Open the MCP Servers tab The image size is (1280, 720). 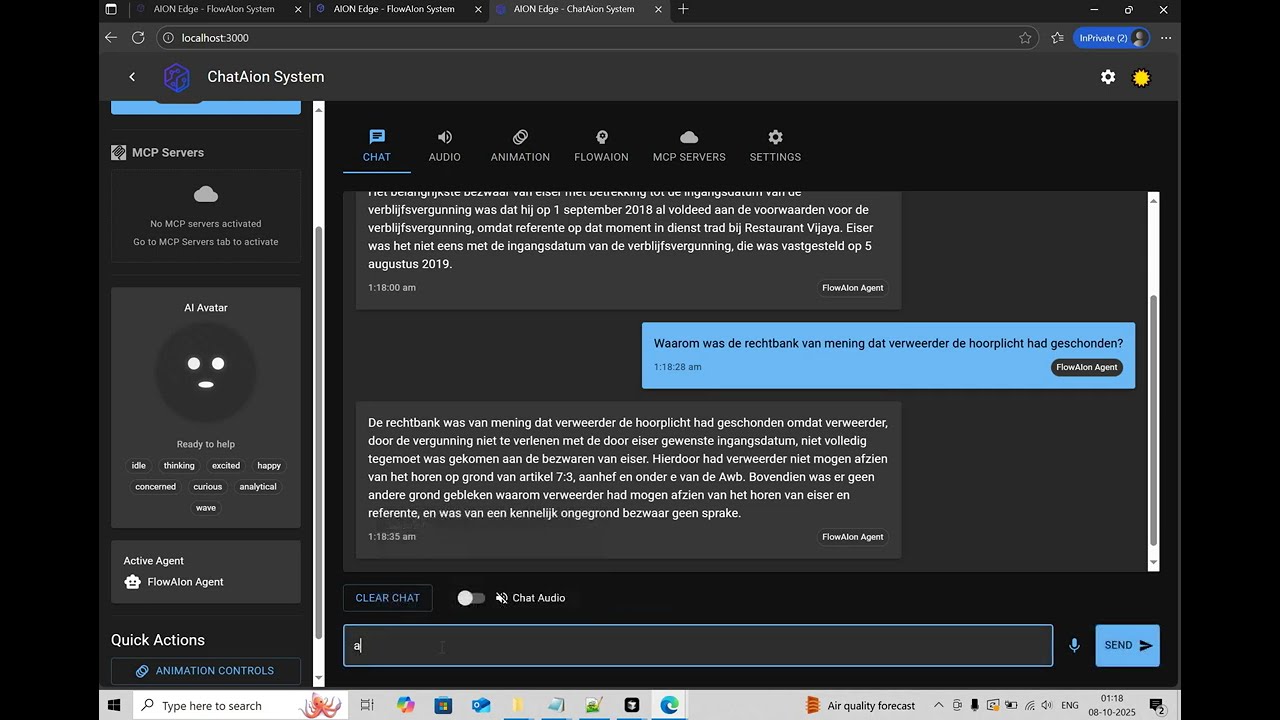[x=689, y=146]
